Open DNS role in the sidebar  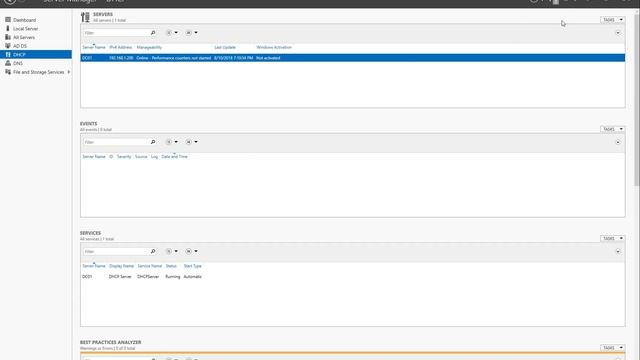click(x=18, y=63)
